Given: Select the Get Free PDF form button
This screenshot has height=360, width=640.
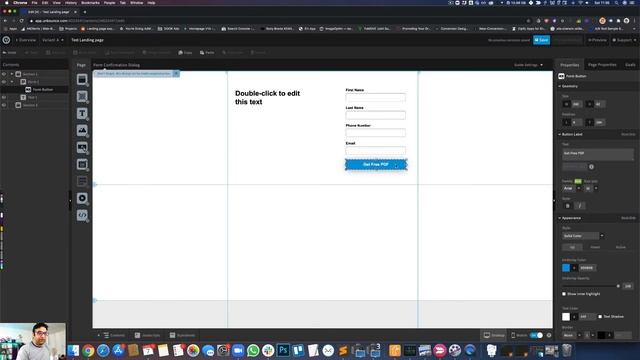Looking at the screenshot, I should [376, 164].
